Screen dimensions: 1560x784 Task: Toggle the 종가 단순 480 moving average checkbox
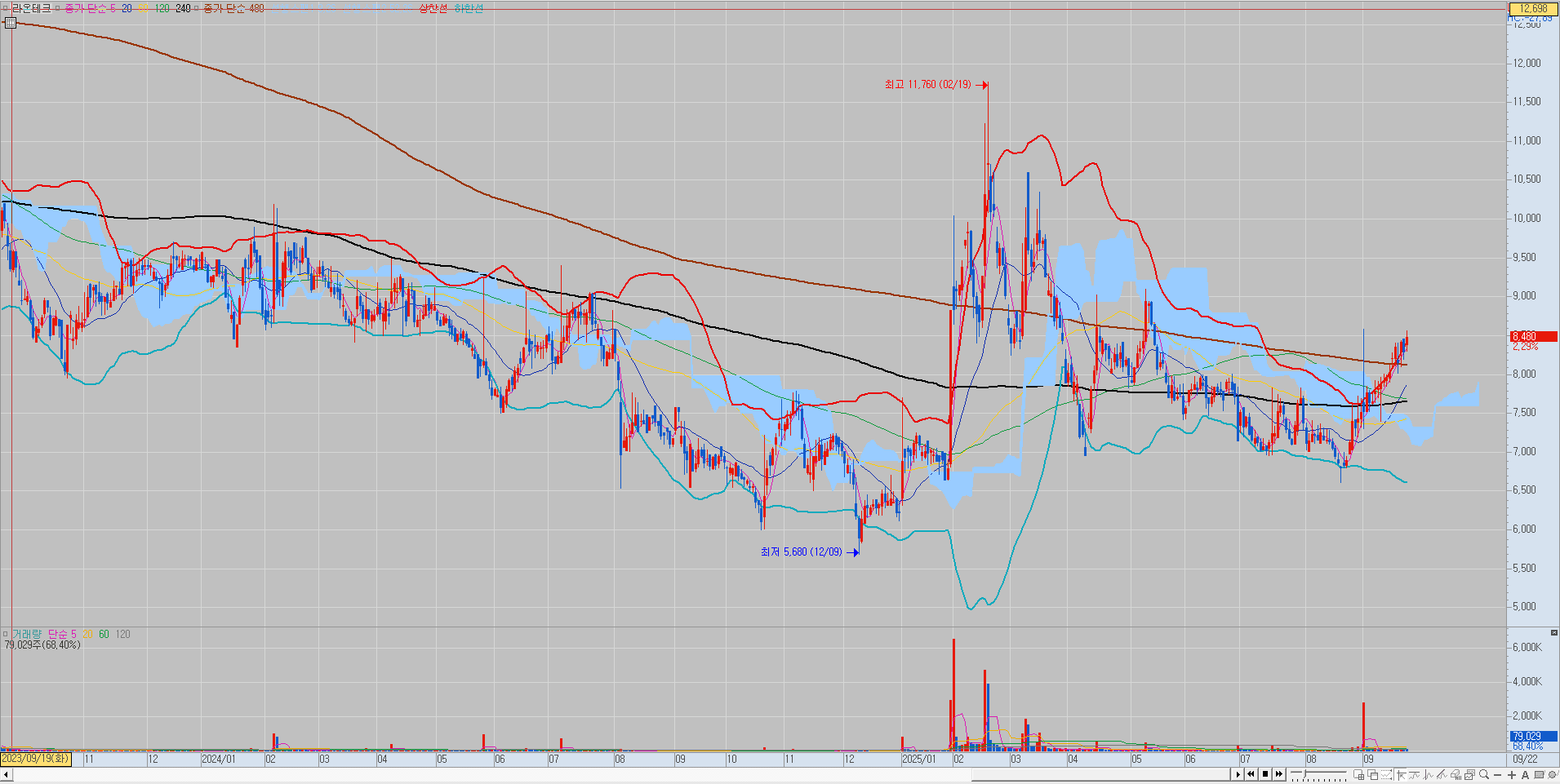click(x=198, y=8)
